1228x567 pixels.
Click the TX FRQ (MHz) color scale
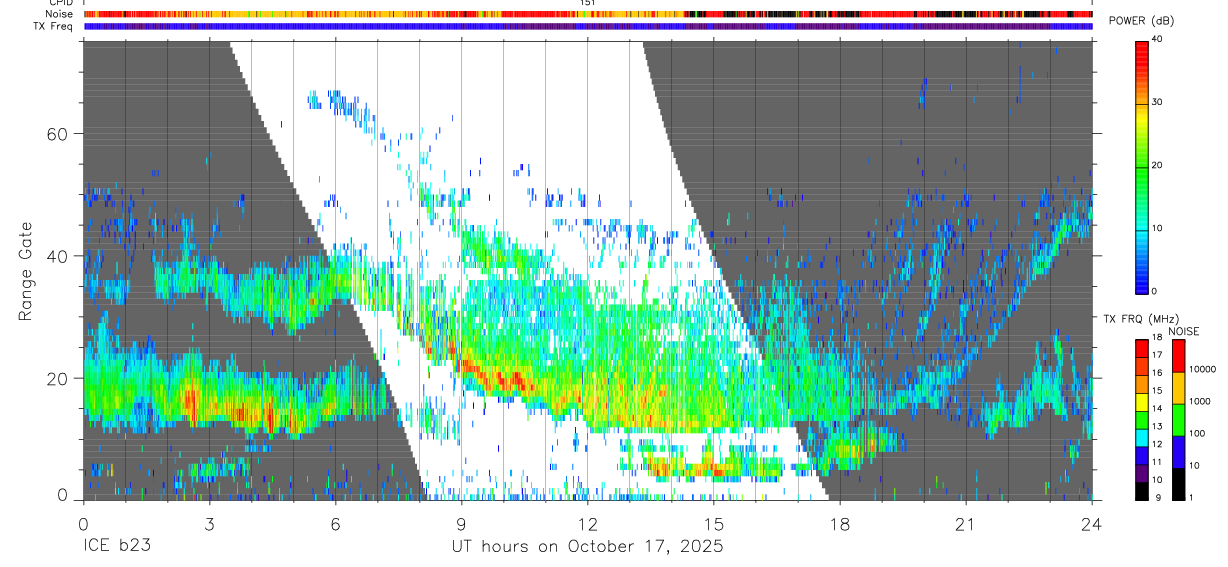(x=1142, y=418)
